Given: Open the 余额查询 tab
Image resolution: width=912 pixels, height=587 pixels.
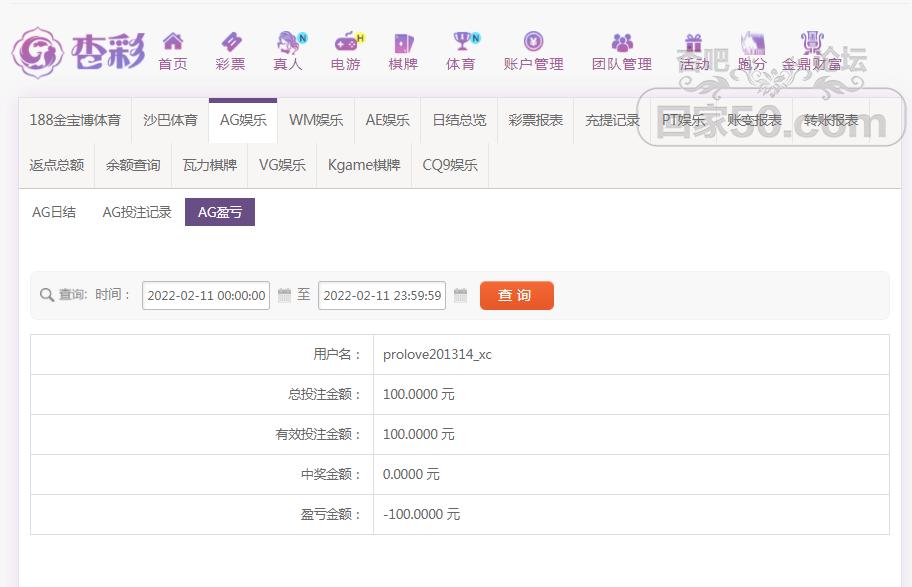Looking at the screenshot, I should [133, 166].
